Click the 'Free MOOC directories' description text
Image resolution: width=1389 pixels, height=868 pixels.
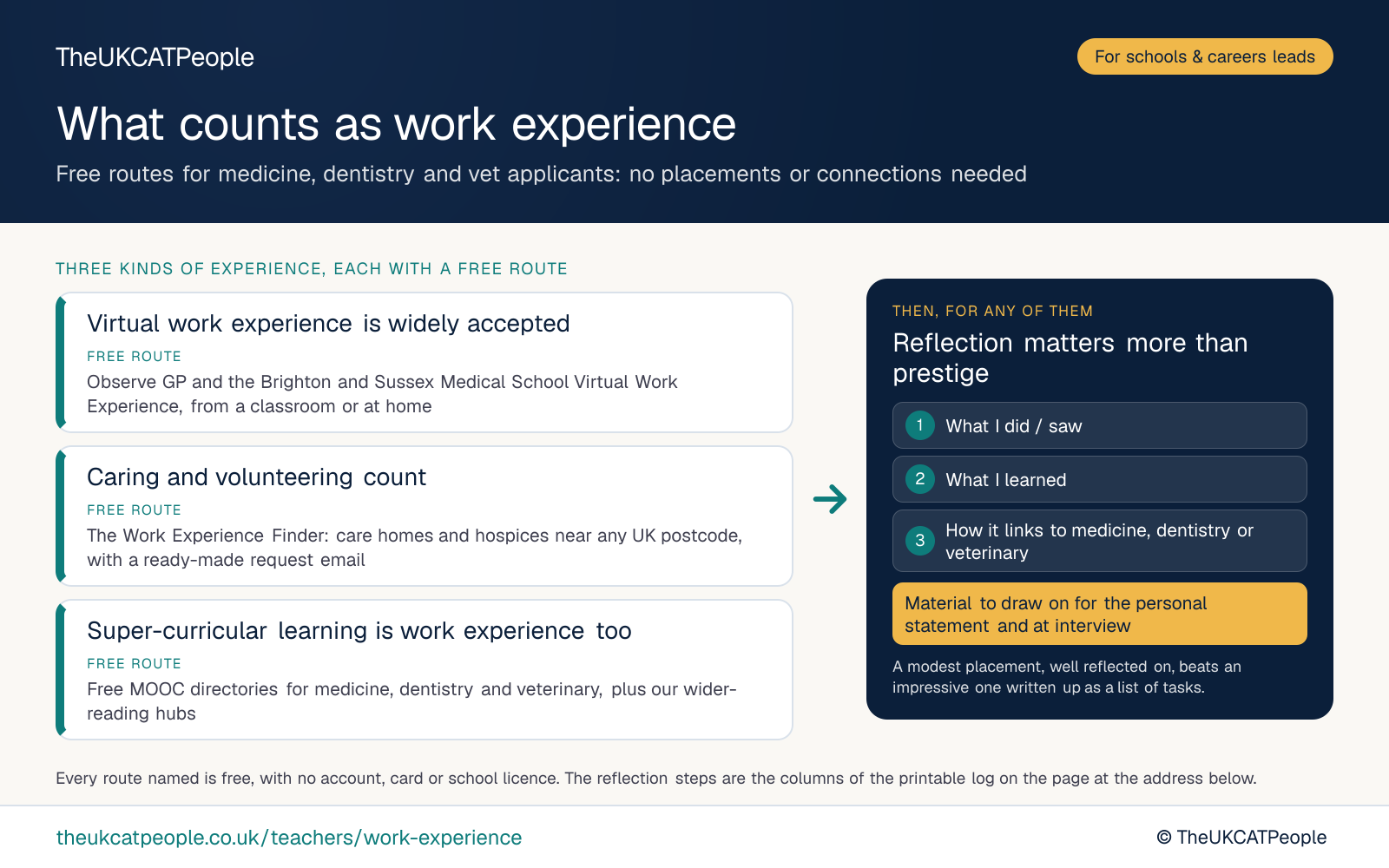(x=411, y=701)
